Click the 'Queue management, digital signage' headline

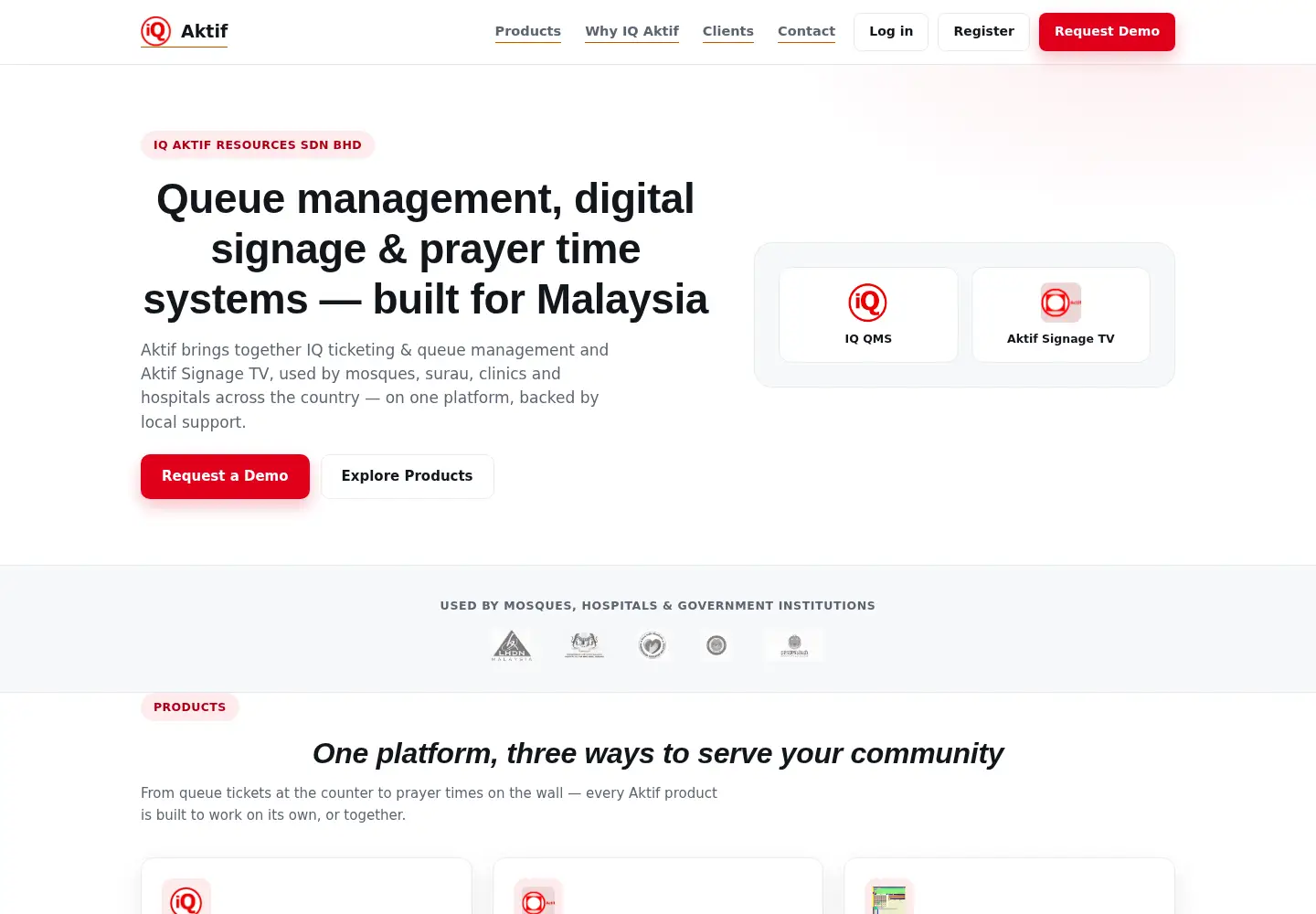click(425, 249)
